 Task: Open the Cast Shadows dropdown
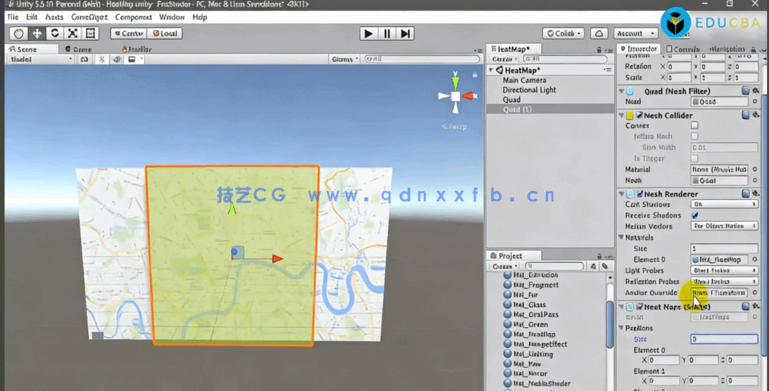[724, 204]
